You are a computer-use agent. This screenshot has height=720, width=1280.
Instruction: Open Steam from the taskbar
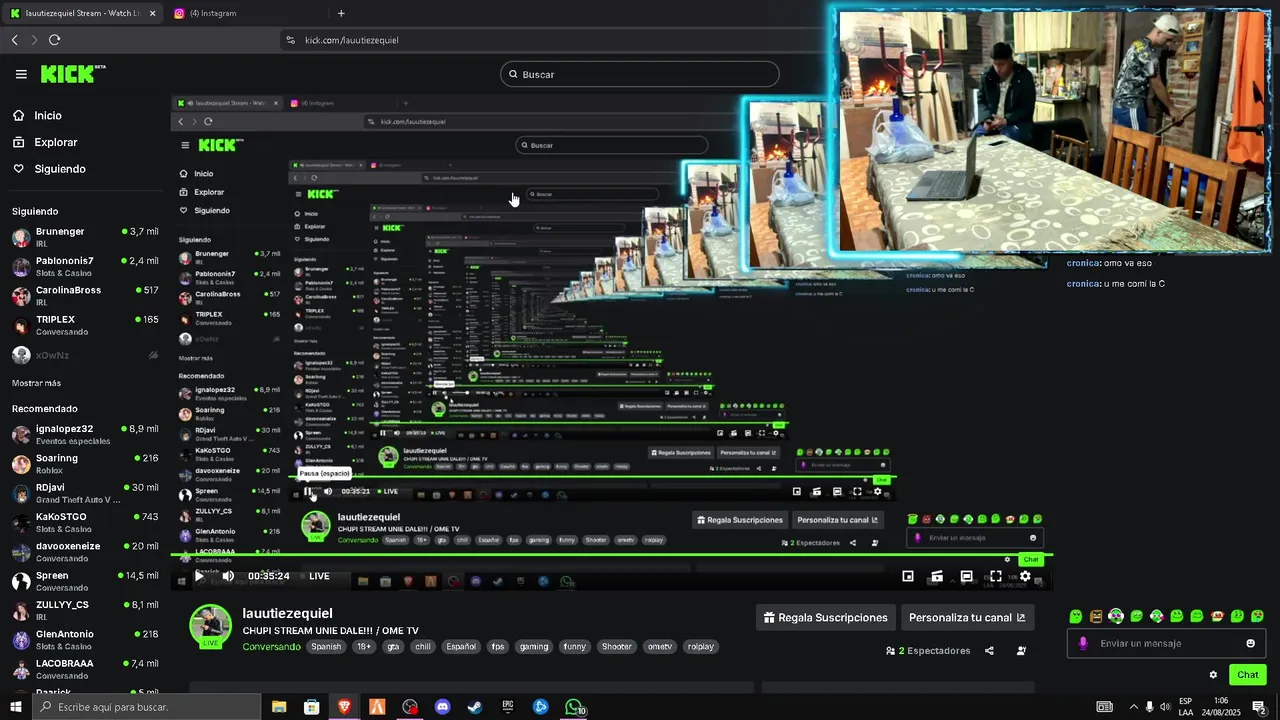475,707
